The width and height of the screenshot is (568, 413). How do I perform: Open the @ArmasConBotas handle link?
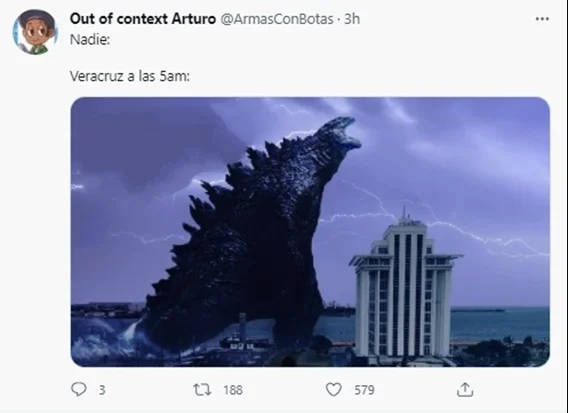[x=277, y=19]
